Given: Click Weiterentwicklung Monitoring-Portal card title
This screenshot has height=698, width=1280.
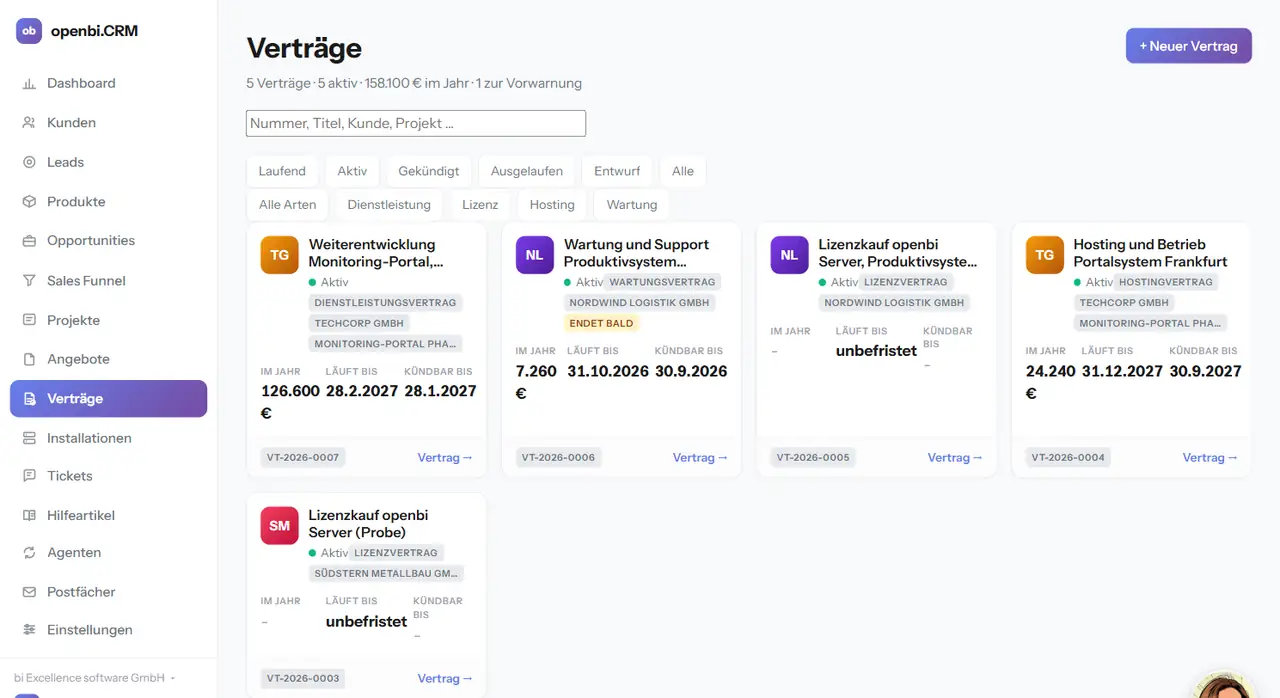Looking at the screenshot, I should tap(376, 253).
